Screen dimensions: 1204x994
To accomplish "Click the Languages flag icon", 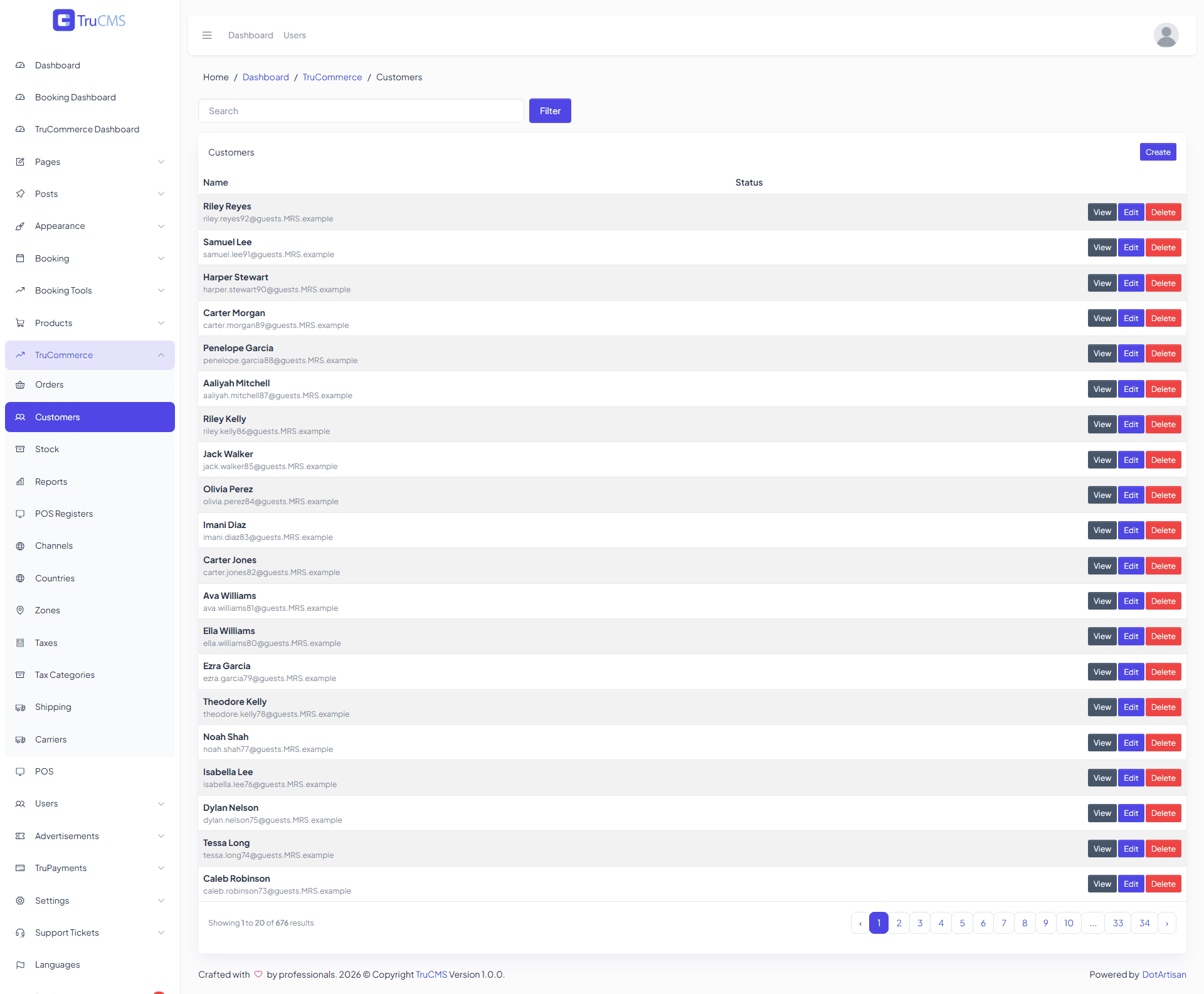I will (20, 965).
